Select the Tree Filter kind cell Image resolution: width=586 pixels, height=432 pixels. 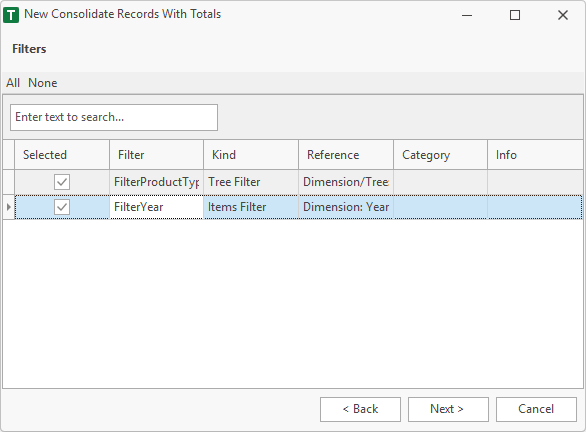[251, 182]
